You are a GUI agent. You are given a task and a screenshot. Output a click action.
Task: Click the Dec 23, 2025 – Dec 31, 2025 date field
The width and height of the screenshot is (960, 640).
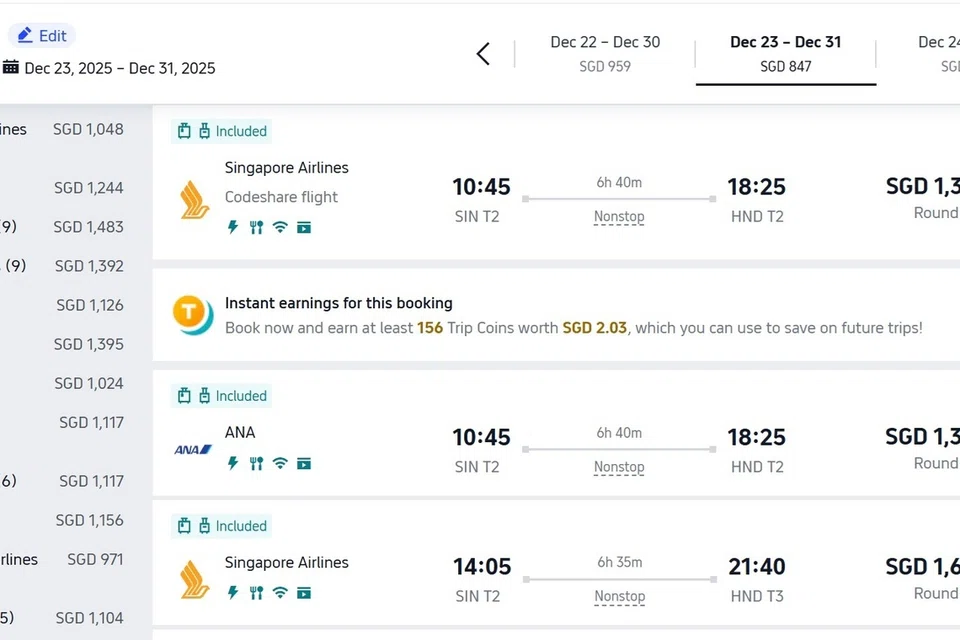click(120, 68)
